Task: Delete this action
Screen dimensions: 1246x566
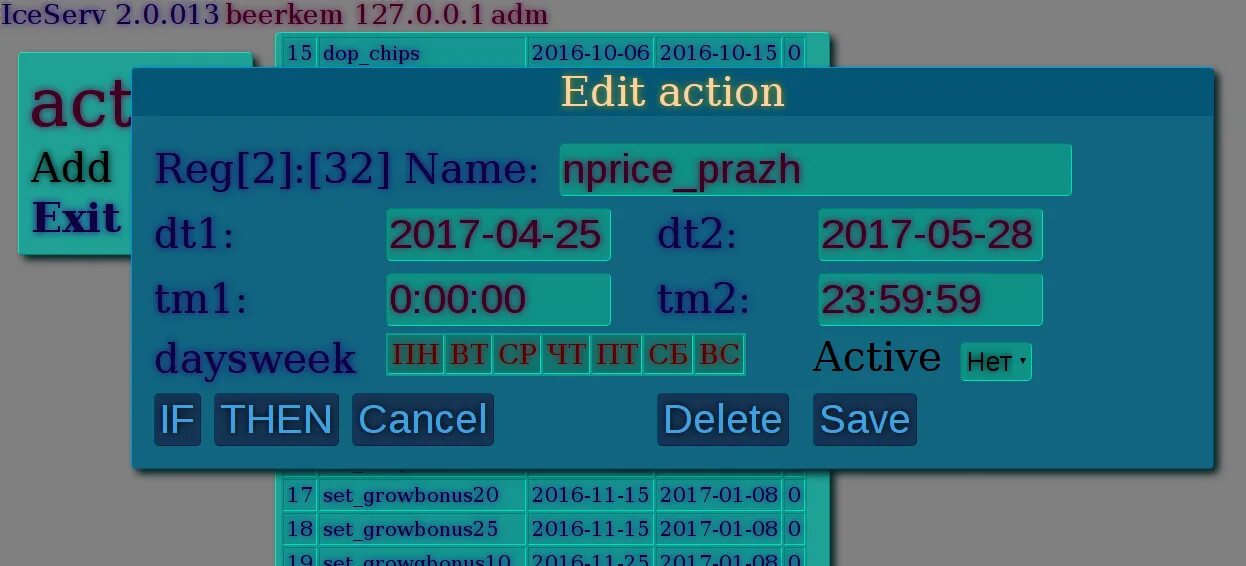Action: (723, 419)
